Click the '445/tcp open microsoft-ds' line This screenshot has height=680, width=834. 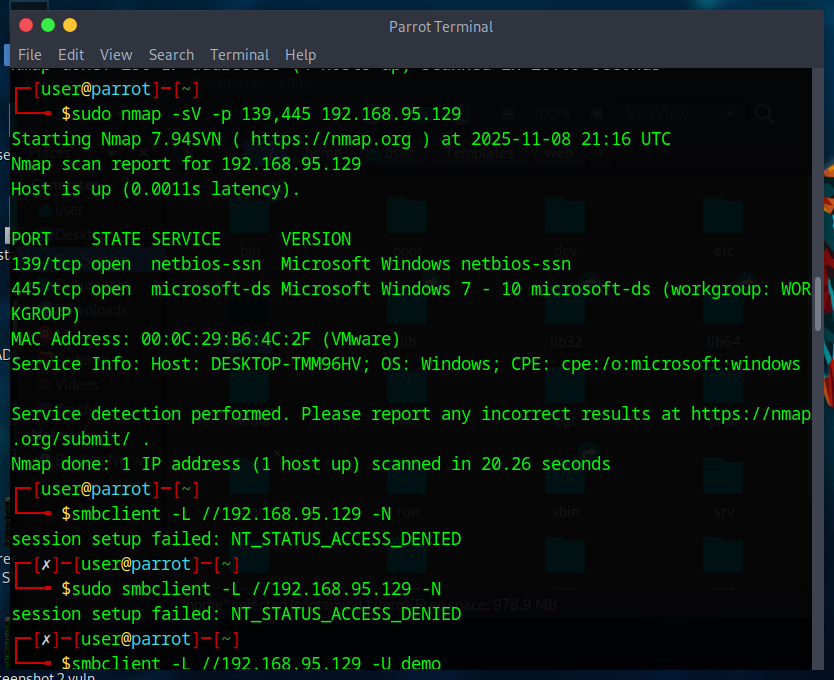click(411, 301)
